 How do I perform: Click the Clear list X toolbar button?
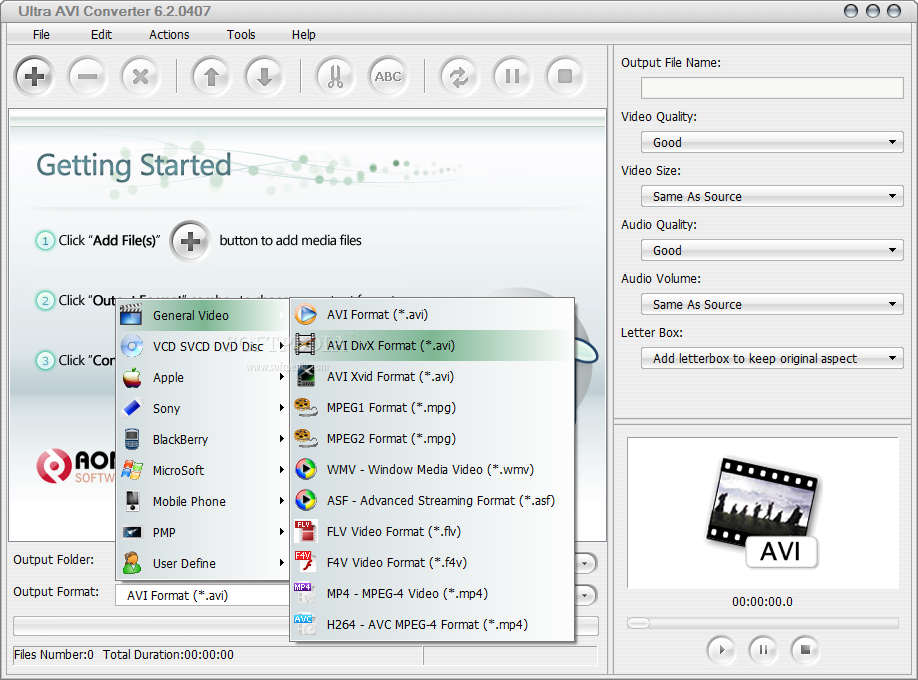[141, 76]
